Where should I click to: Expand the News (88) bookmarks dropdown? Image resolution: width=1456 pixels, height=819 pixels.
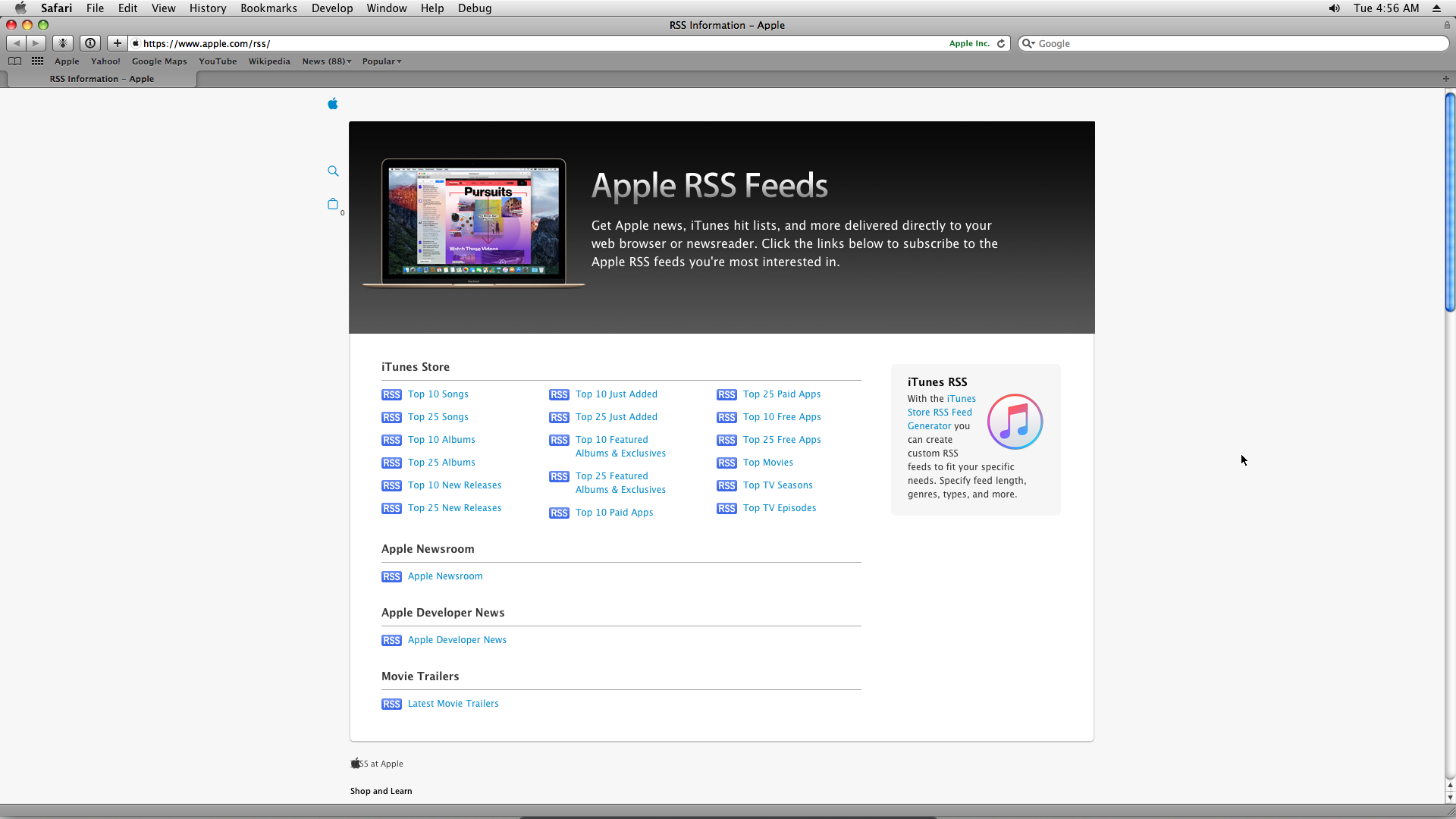click(x=327, y=61)
